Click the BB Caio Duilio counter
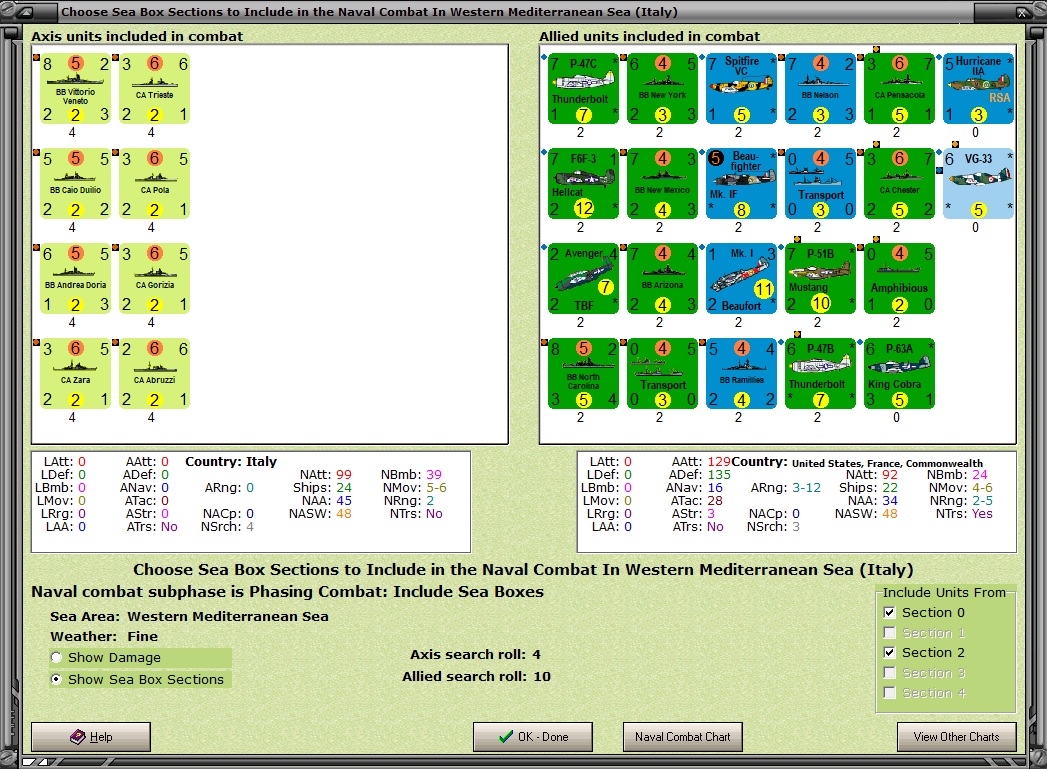The height and width of the screenshot is (769, 1047). click(x=75, y=184)
